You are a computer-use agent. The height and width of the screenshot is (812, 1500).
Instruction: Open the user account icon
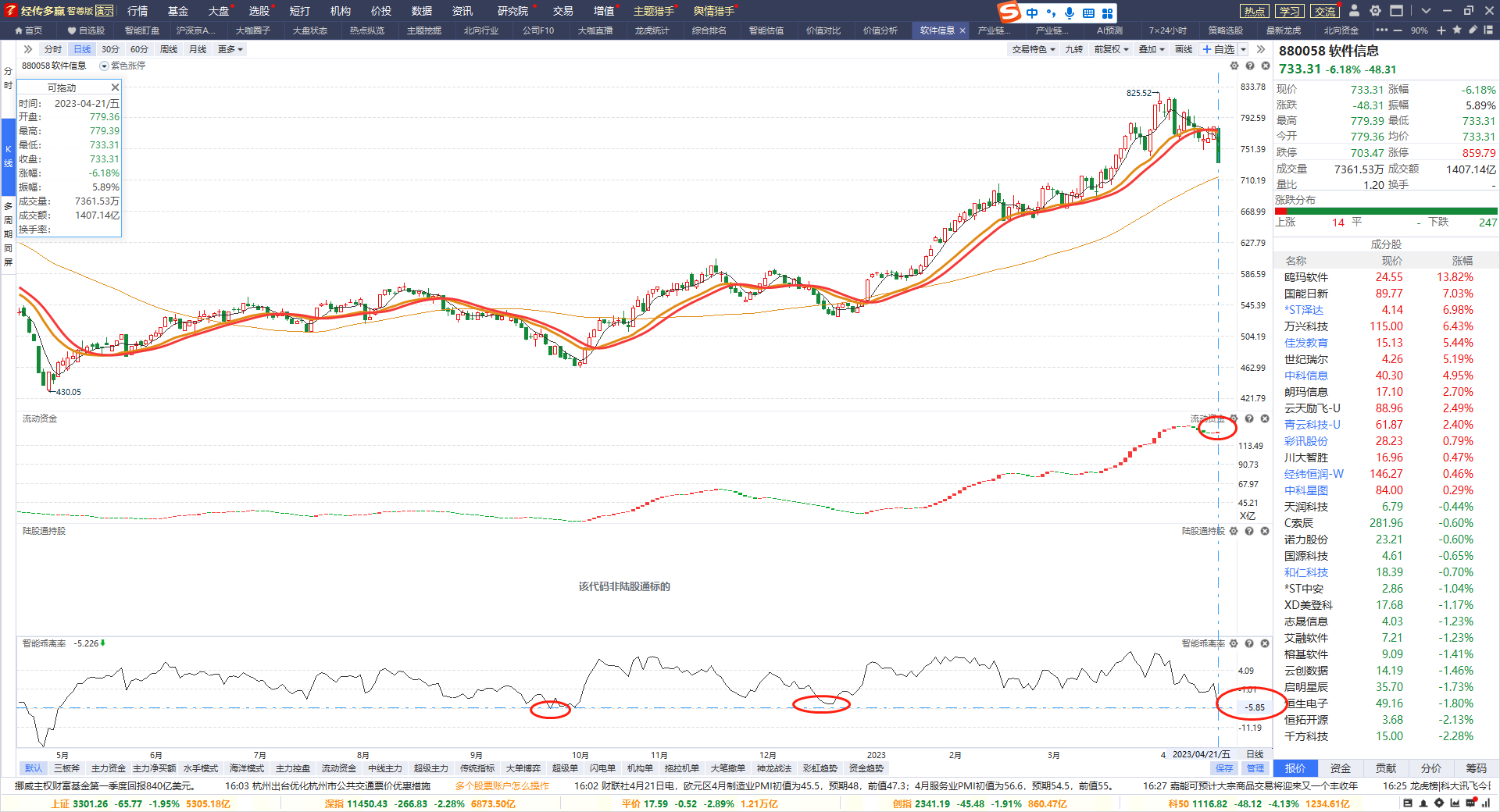point(1355,11)
